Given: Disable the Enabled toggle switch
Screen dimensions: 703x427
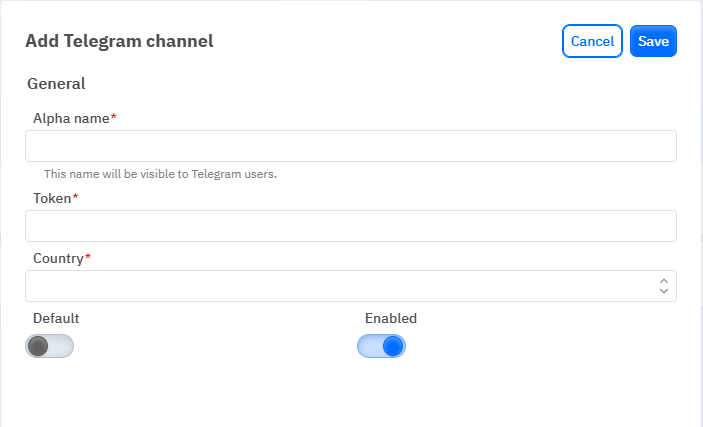Looking at the screenshot, I should click(x=381, y=346).
